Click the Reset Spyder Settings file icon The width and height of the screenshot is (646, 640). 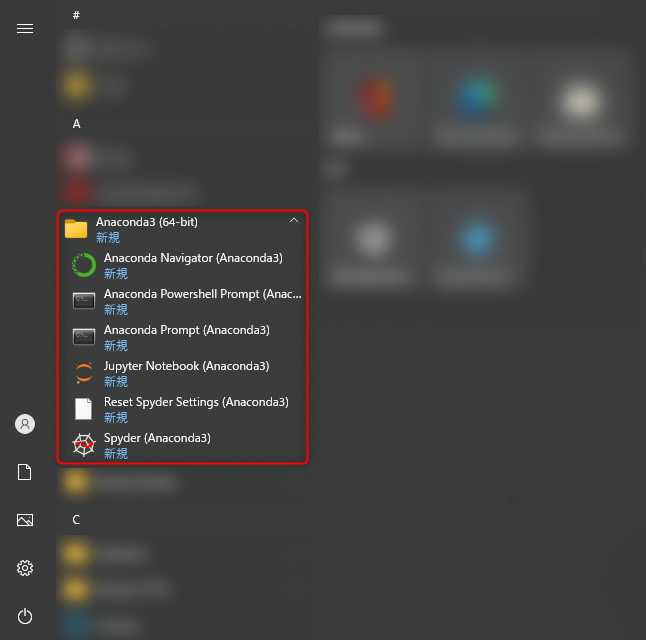tap(84, 409)
